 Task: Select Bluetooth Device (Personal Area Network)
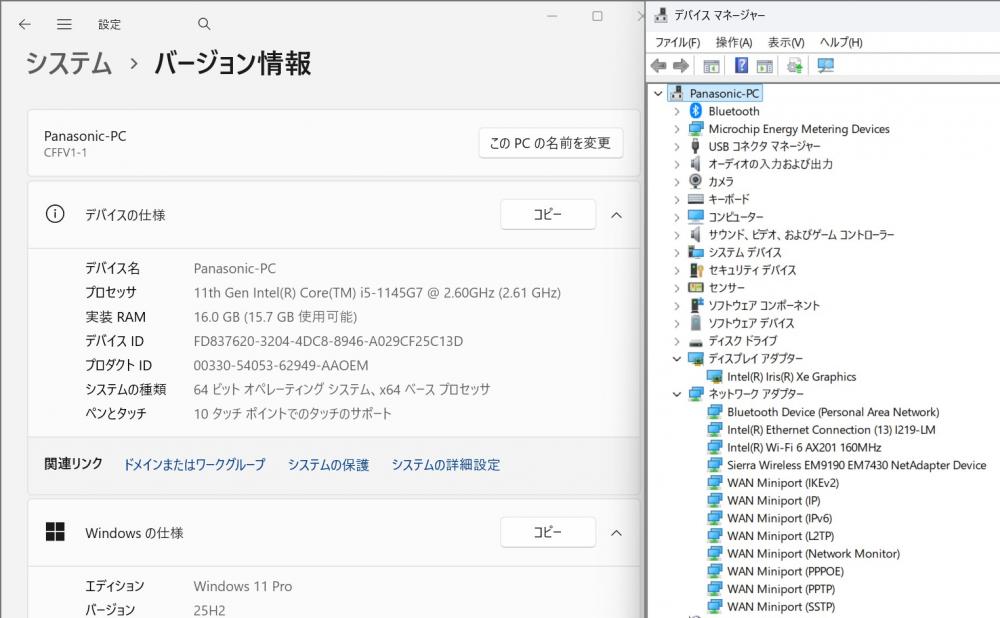[x=833, y=412]
